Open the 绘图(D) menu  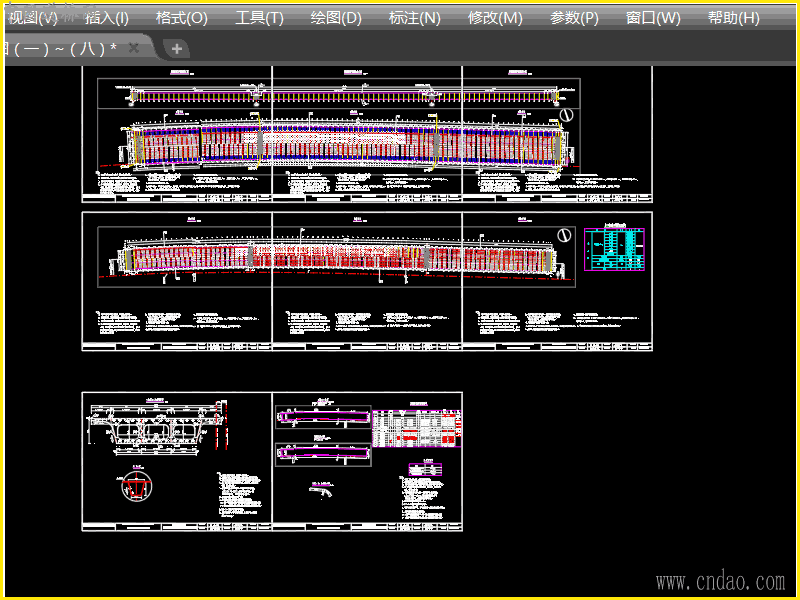pos(336,18)
